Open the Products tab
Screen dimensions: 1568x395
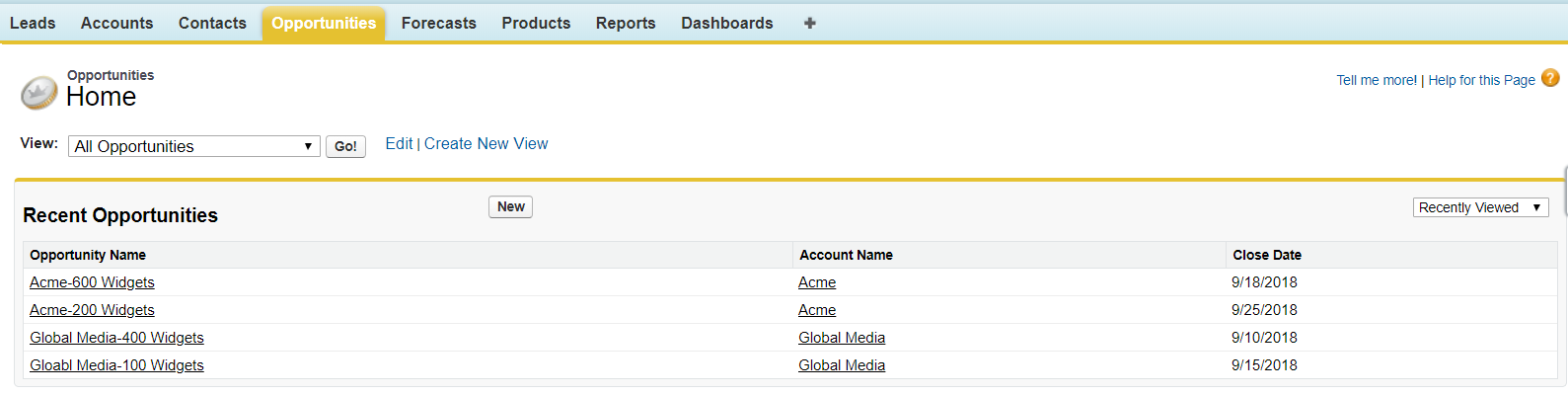[x=536, y=23]
